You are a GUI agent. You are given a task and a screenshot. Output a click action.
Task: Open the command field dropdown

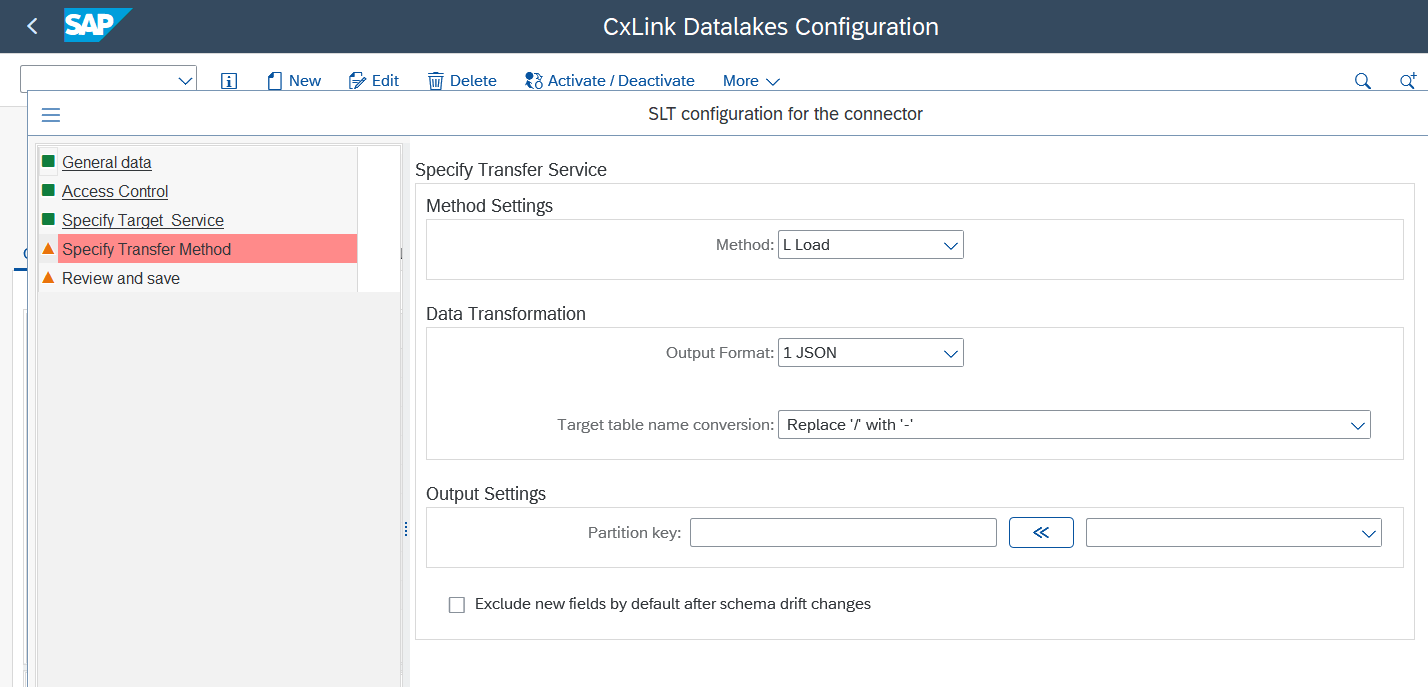pyautogui.click(x=185, y=81)
